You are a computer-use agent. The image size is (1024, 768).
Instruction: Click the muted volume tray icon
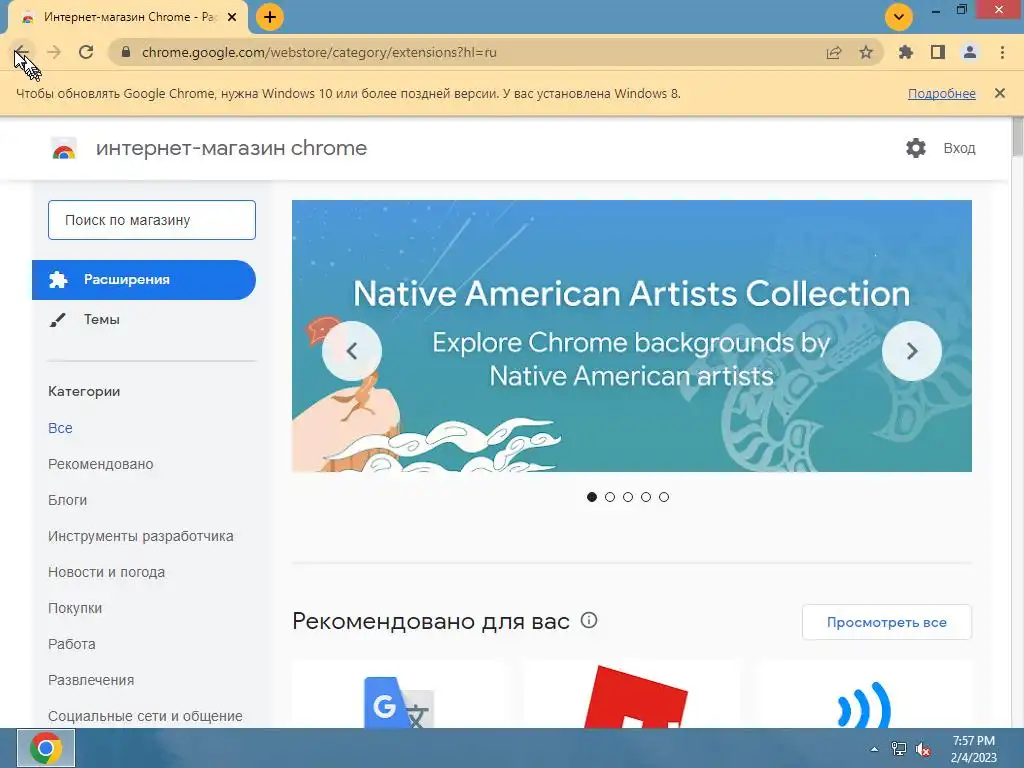coord(923,749)
